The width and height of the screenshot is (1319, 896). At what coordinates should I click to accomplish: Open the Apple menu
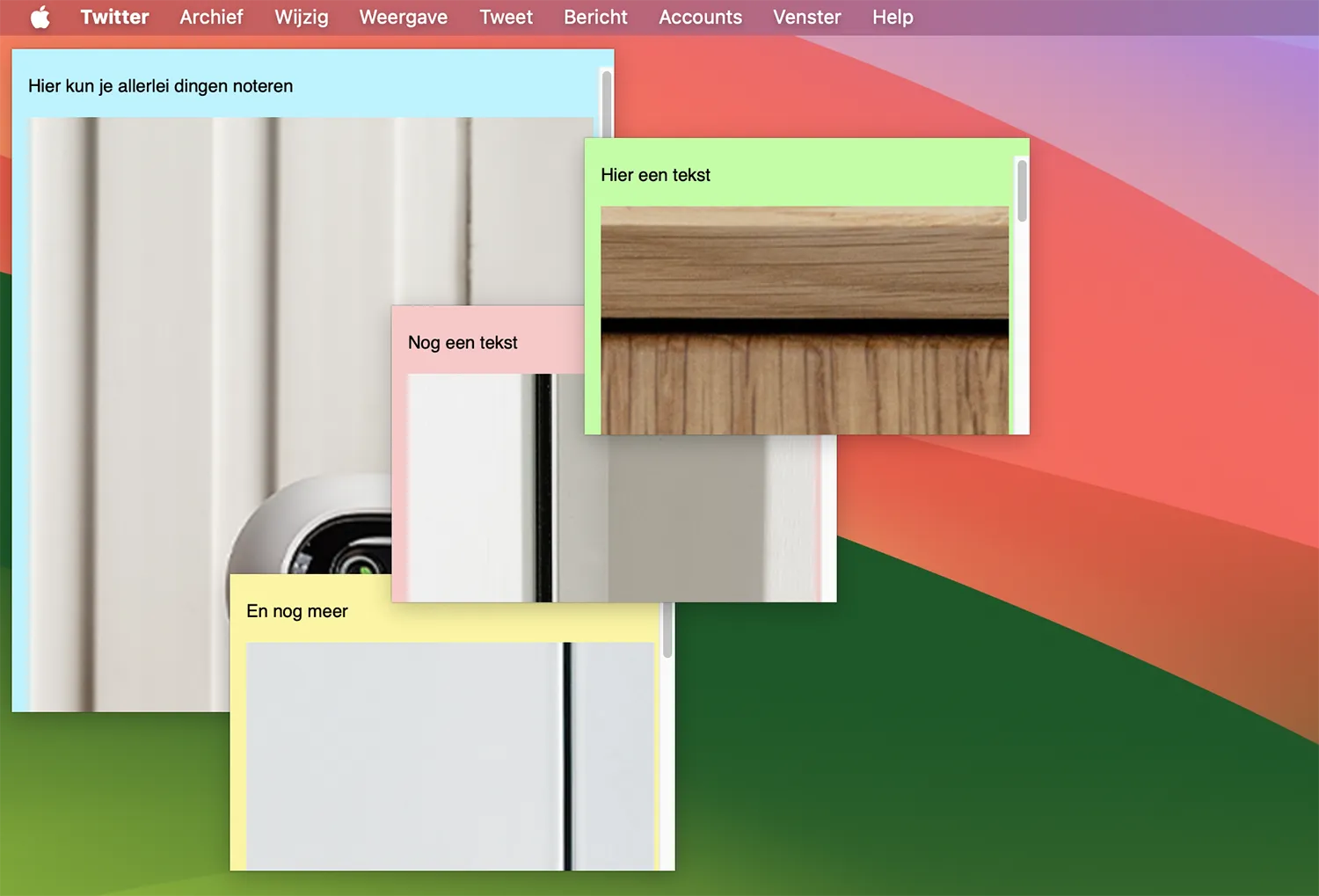click(x=40, y=18)
